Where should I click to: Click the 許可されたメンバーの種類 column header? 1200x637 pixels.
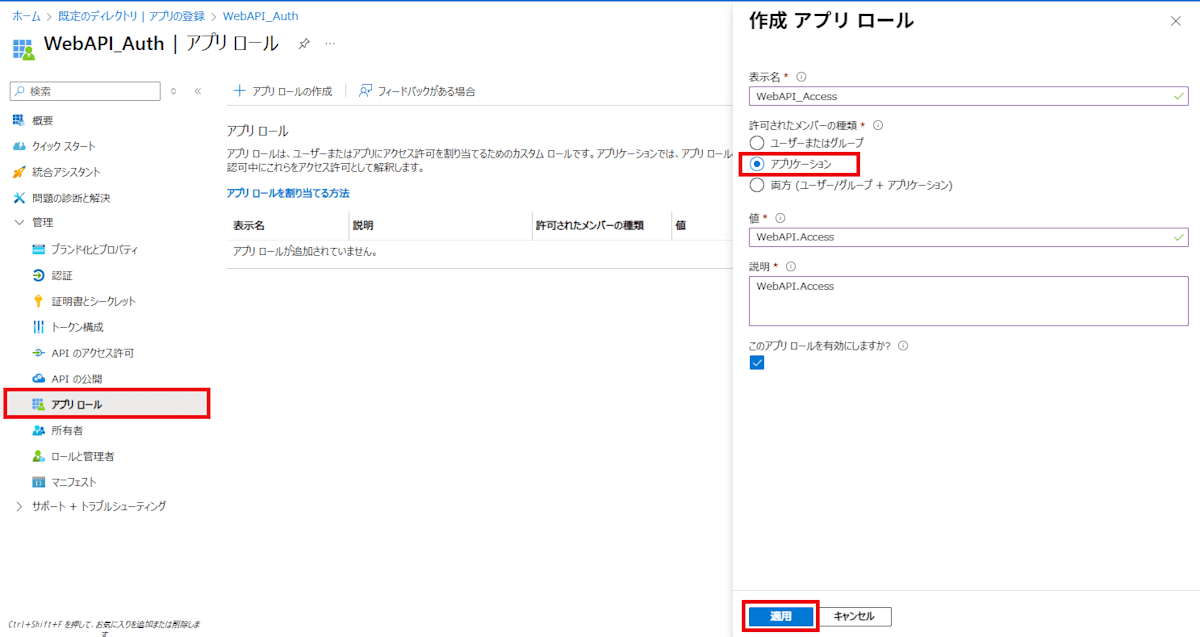(x=590, y=226)
